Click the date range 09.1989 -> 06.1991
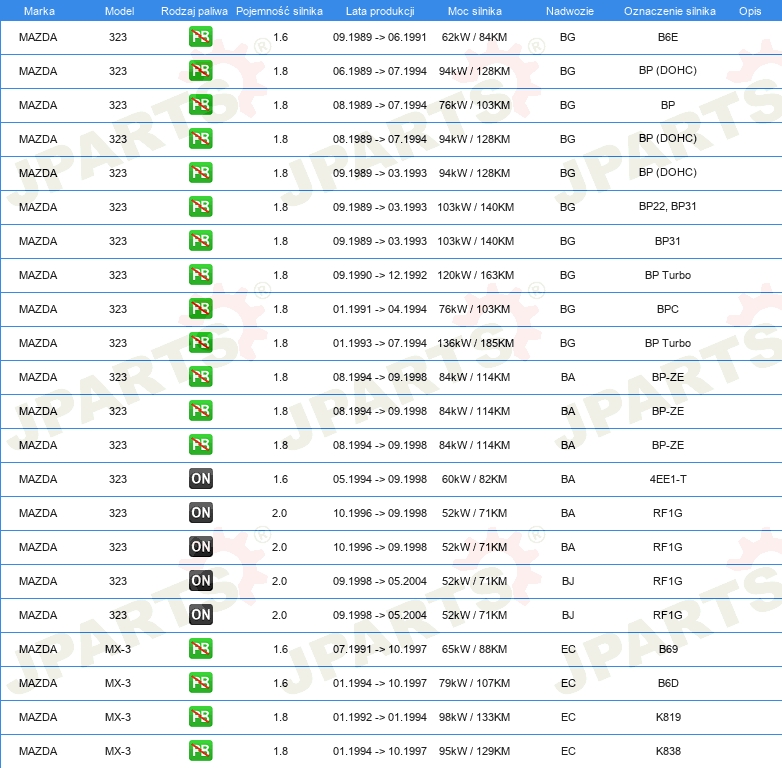The height and width of the screenshot is (768, 782). [380, 37]
